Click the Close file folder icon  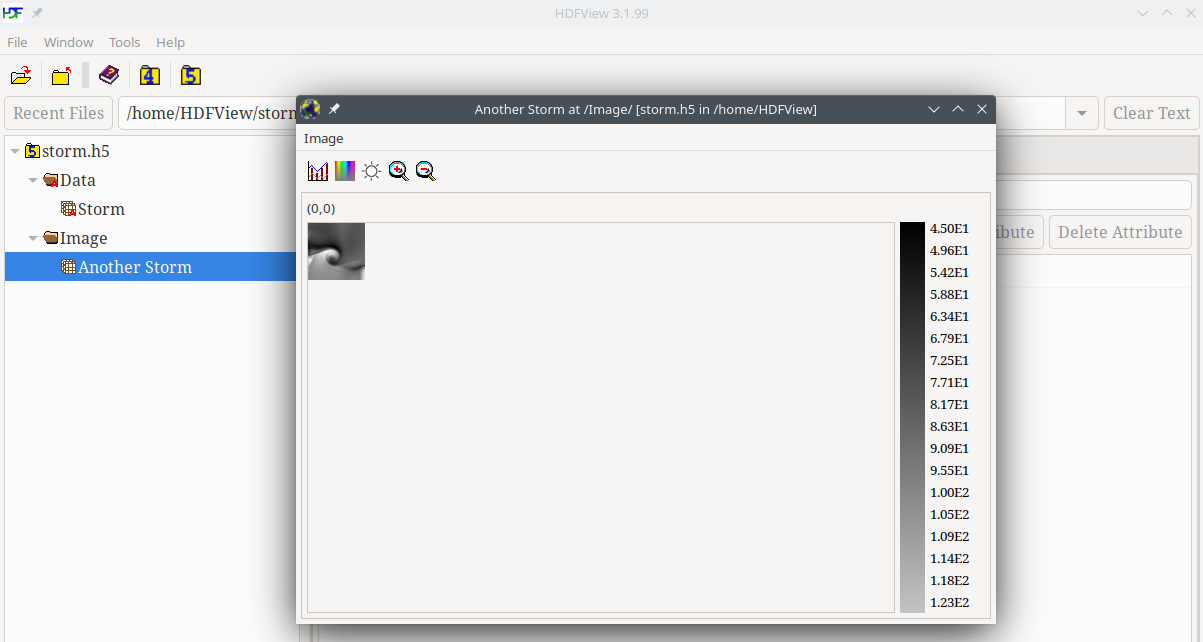coord(62,76)
